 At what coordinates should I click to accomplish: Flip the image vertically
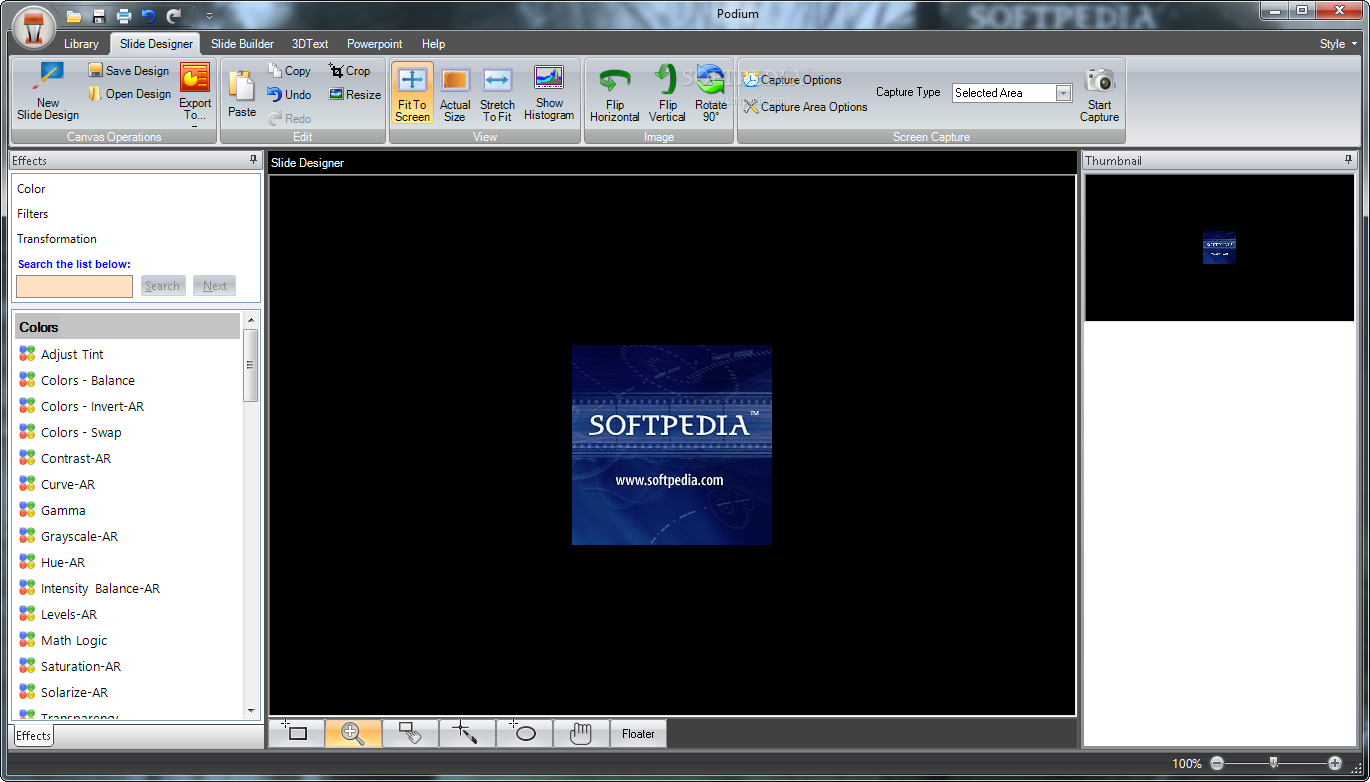[667, 94]
